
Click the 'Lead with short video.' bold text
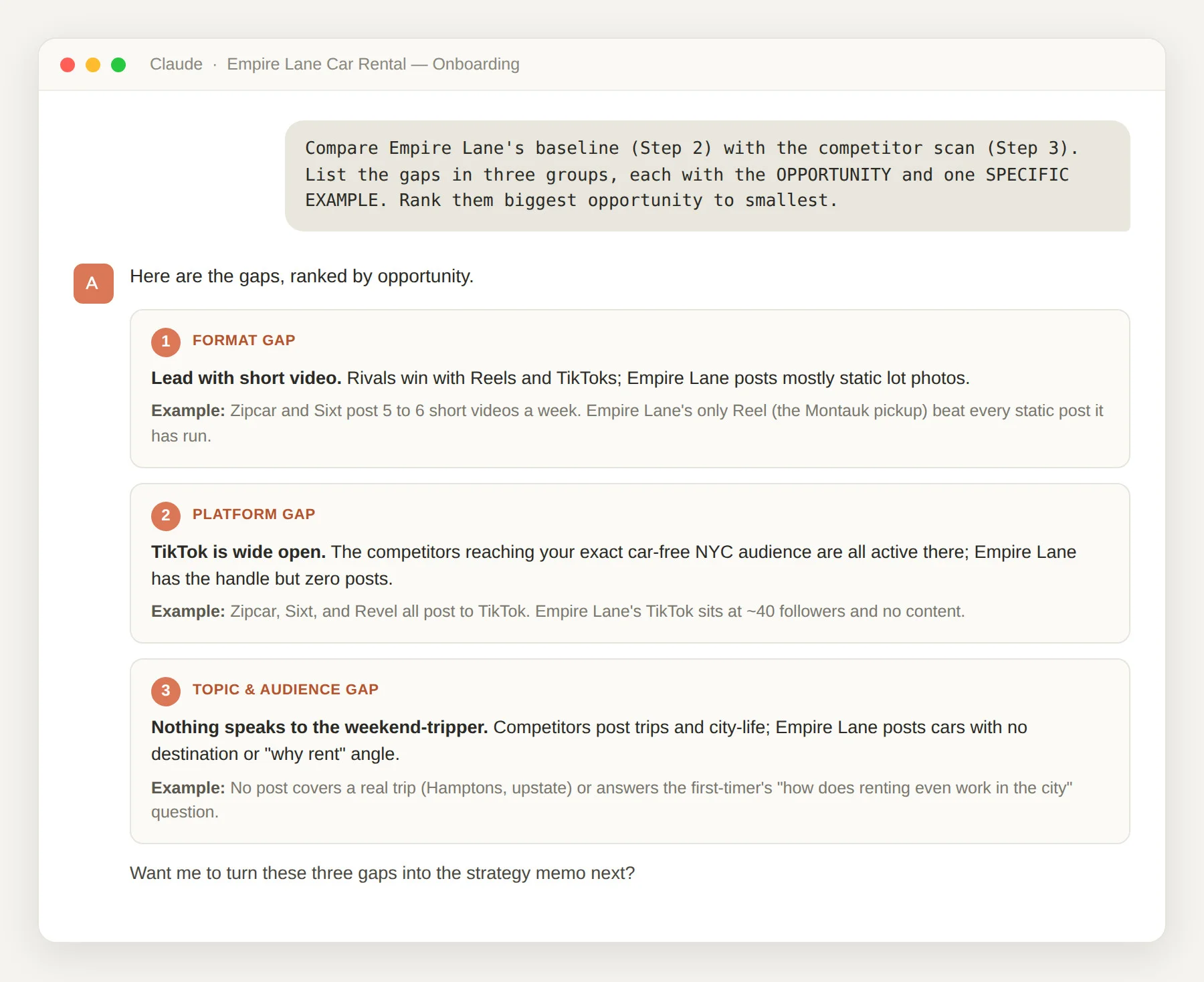coord(246,378)
